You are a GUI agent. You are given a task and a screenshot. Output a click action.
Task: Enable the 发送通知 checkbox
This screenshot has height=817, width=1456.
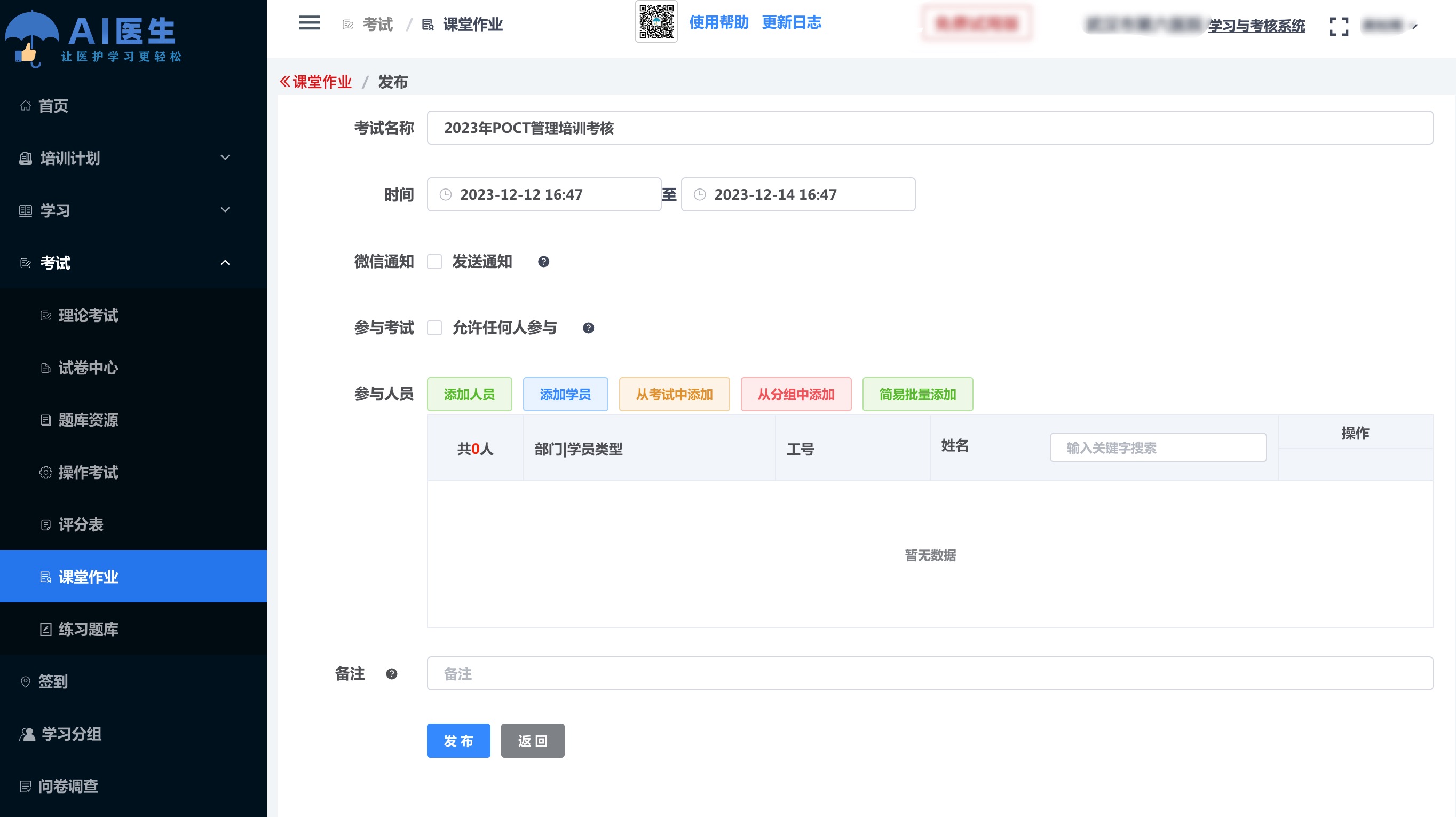[434, 262]
